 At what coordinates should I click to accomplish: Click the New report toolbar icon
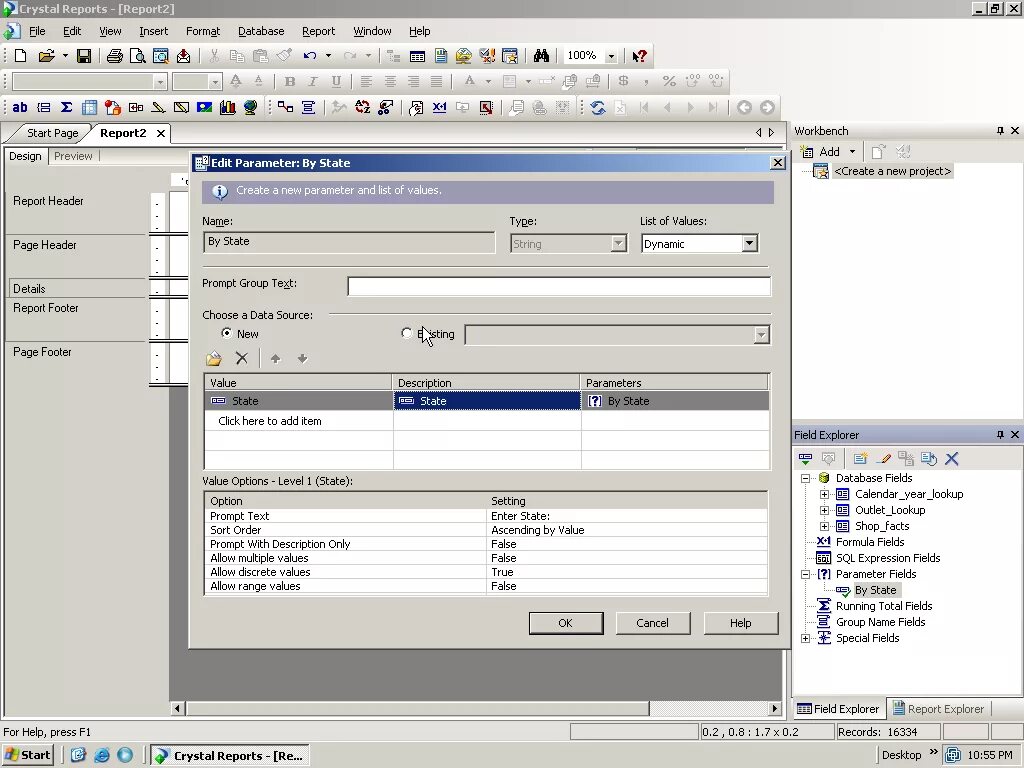[20, 56]
